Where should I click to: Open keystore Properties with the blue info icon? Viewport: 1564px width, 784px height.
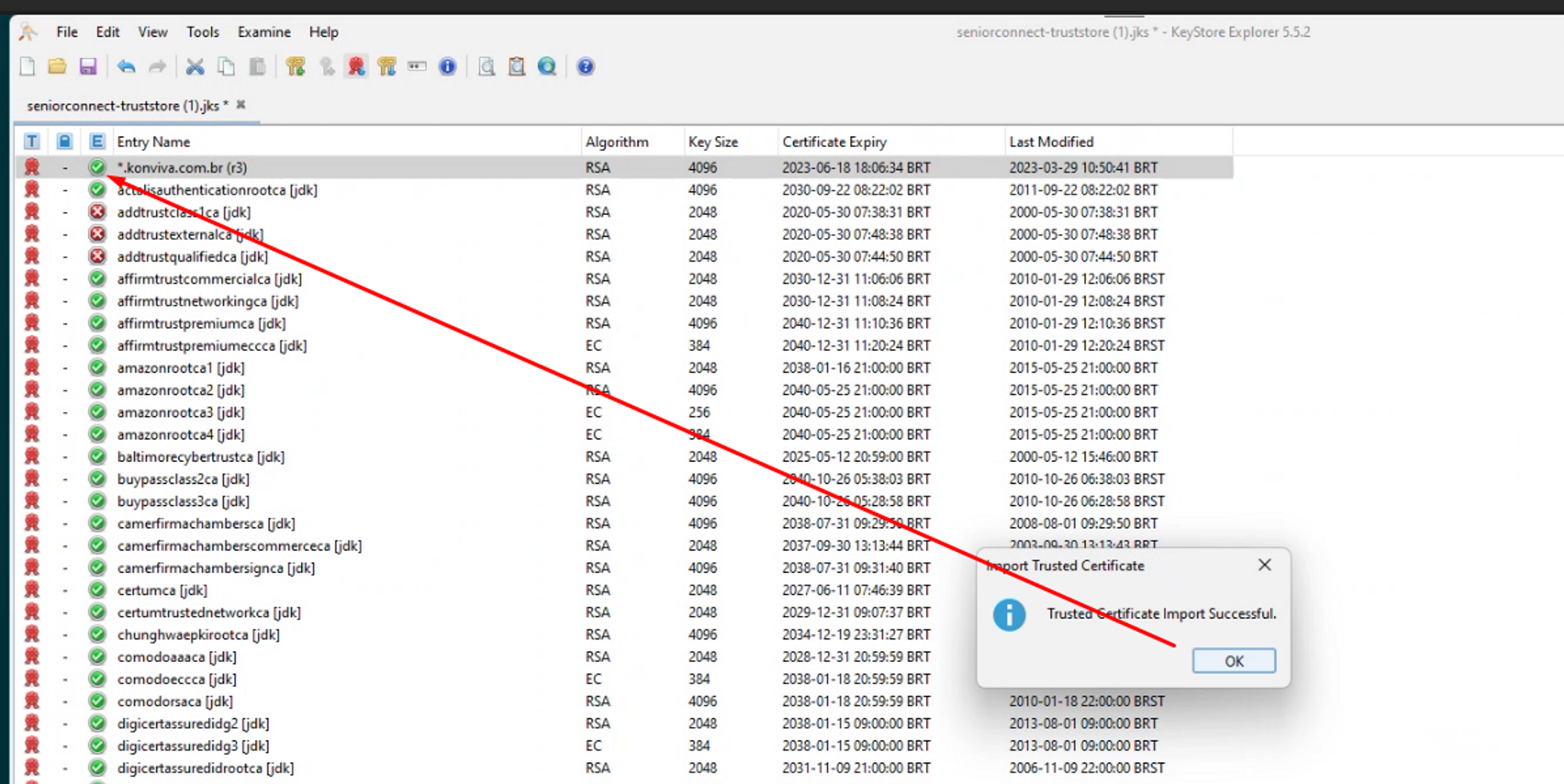coord(447,66)
